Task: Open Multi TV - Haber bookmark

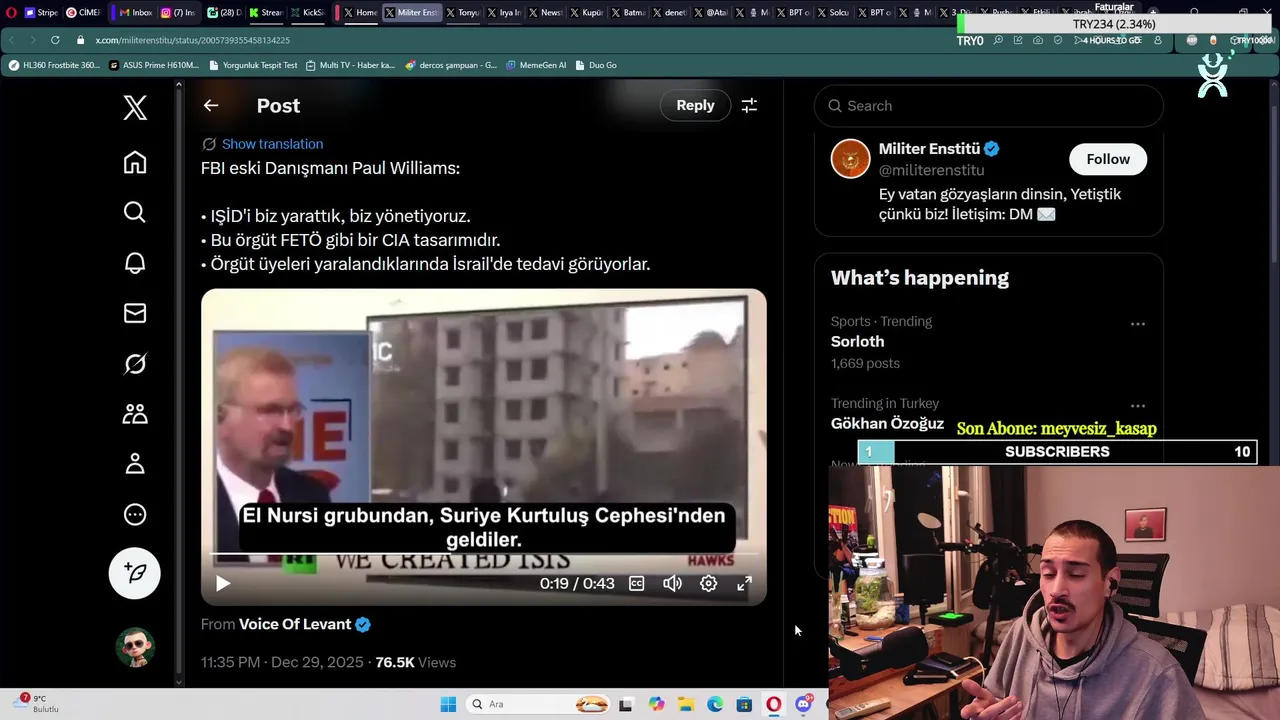Action: click(x=350, y=65)
